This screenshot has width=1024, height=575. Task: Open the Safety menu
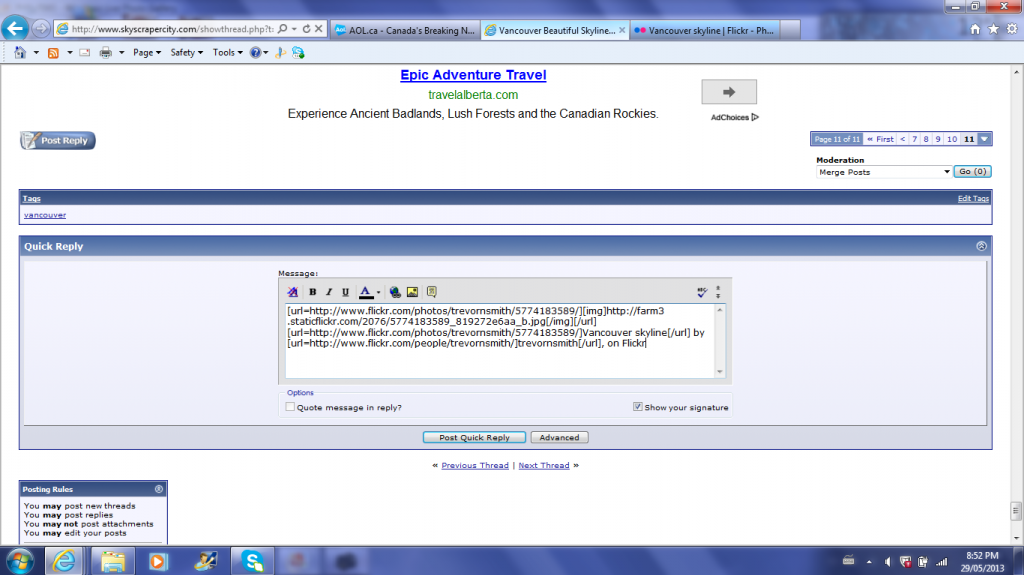click(x=186, y=52)
